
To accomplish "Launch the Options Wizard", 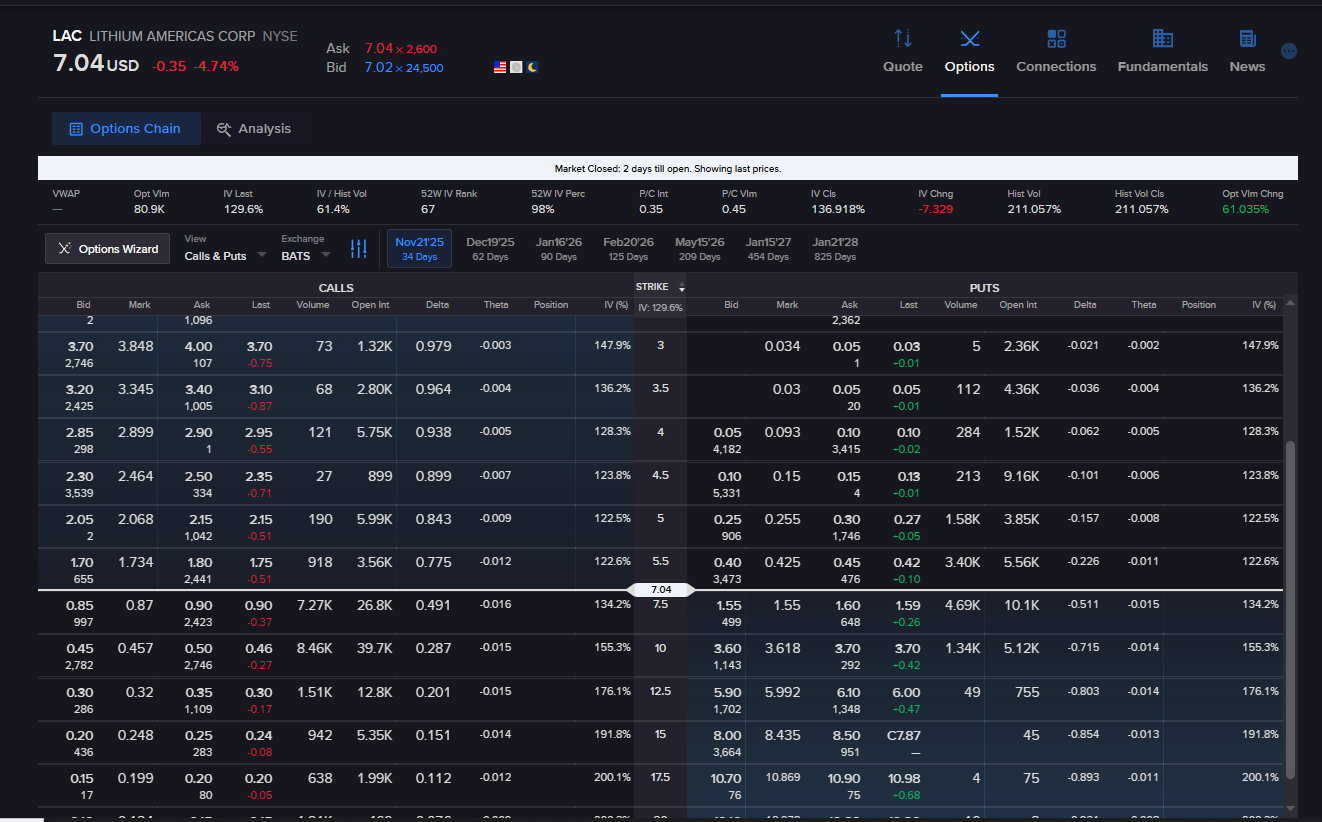I will (x=108, y=249).
